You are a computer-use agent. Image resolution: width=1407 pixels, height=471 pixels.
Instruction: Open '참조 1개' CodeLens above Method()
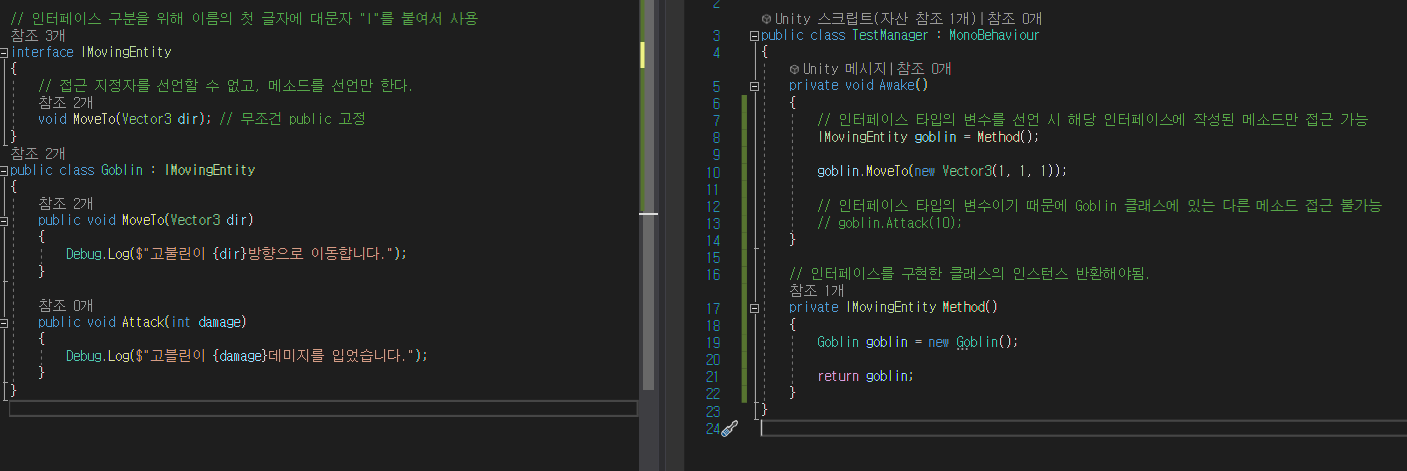[817, 290]
